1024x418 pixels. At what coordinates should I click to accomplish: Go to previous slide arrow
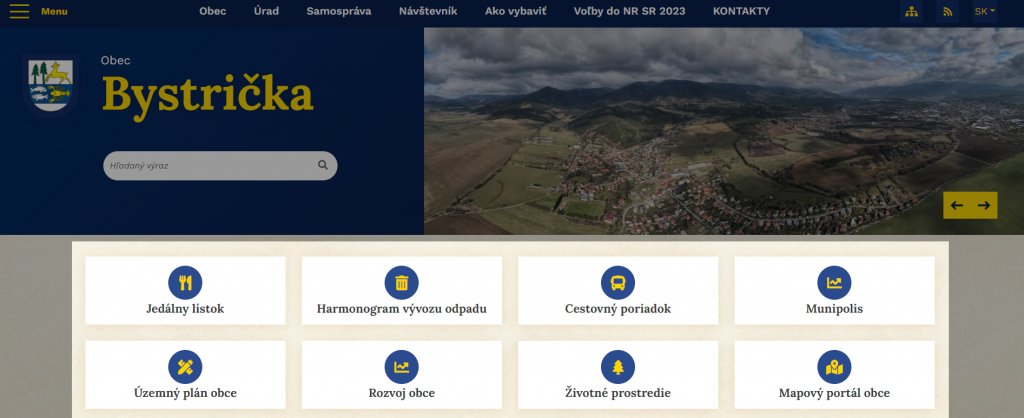(x=957, y=206)
